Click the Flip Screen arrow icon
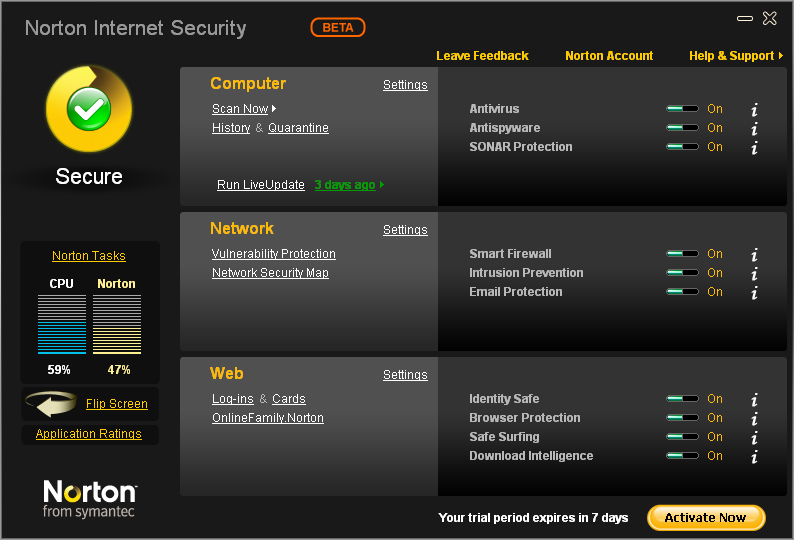This screenshot has width=794, height=540. coord(51,404)
